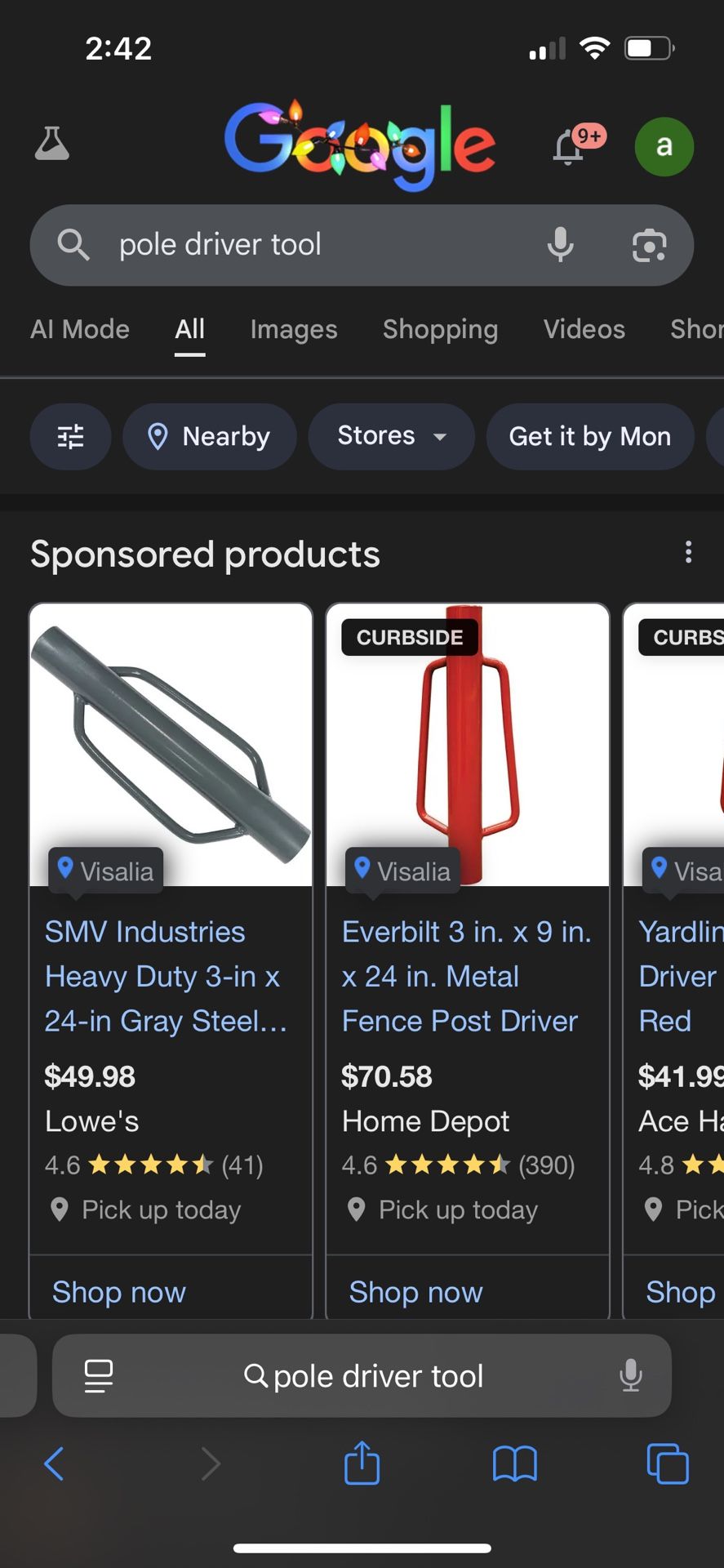Show Safari open tabs

[x=667, y=1463]
